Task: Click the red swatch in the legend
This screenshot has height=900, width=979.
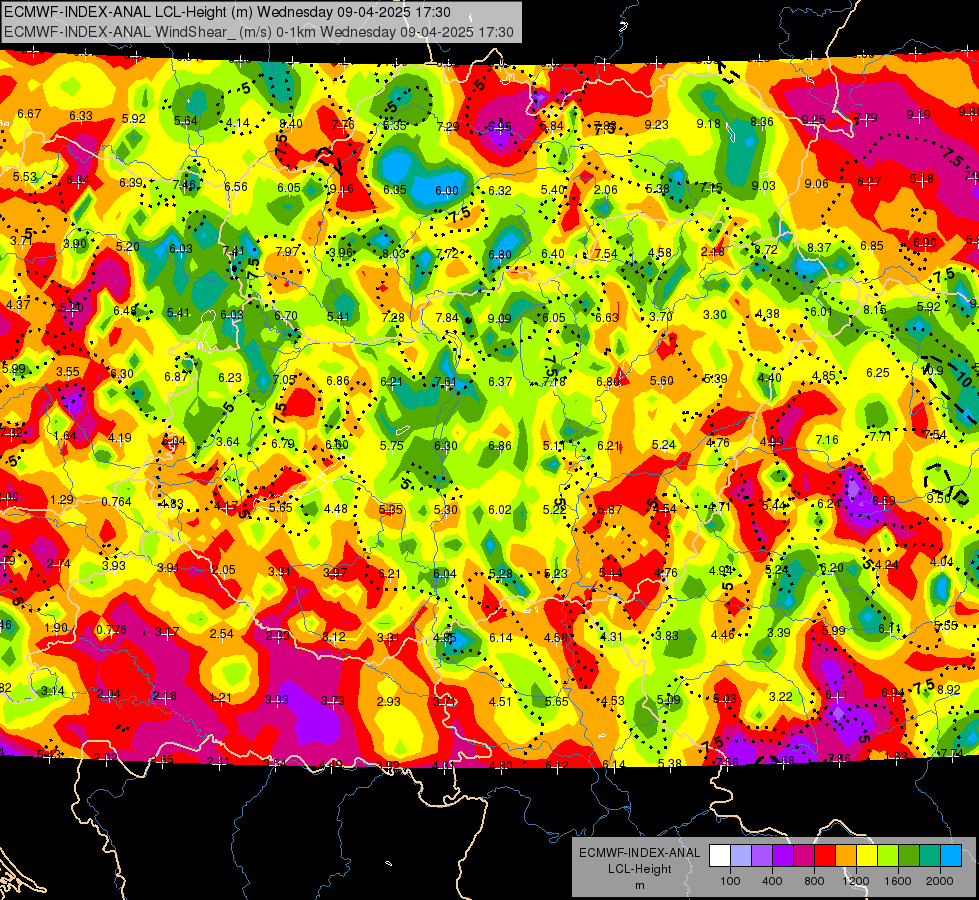Action: pos(825,856)
